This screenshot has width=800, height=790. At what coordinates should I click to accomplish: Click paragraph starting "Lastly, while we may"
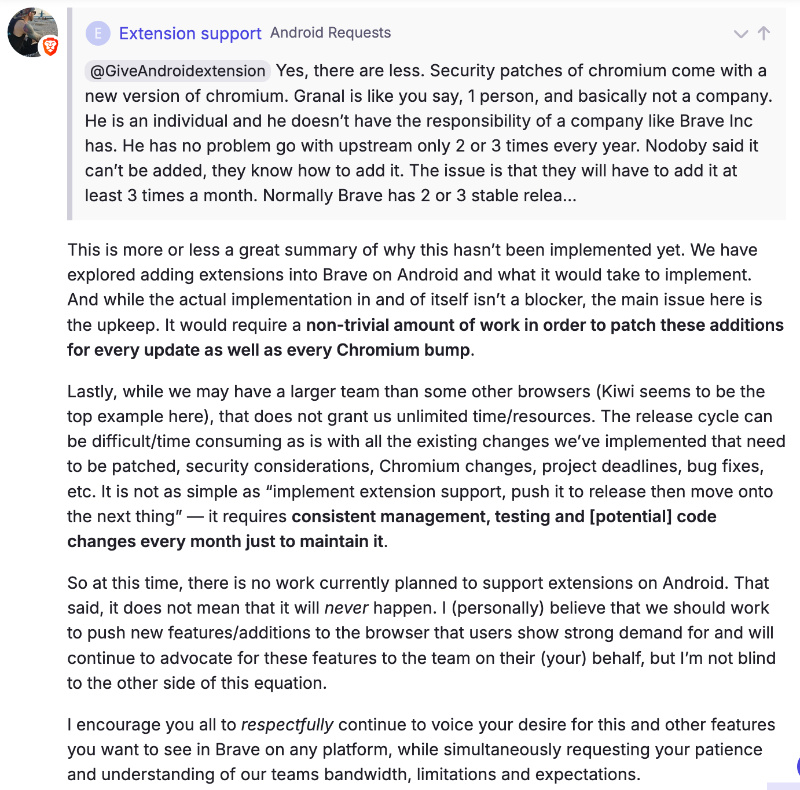click(426, 466)
